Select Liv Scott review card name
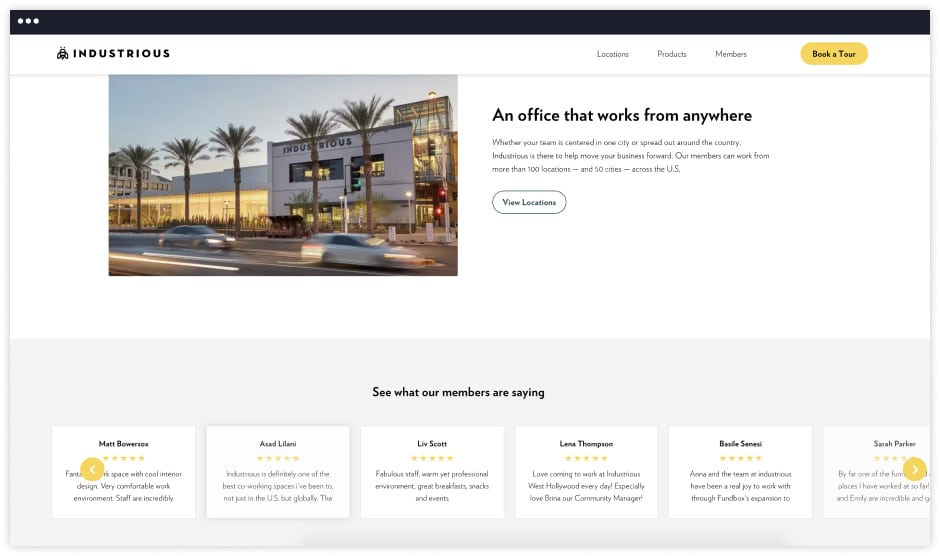The width and height of the screenshot is (940, 556). (432, 444)
